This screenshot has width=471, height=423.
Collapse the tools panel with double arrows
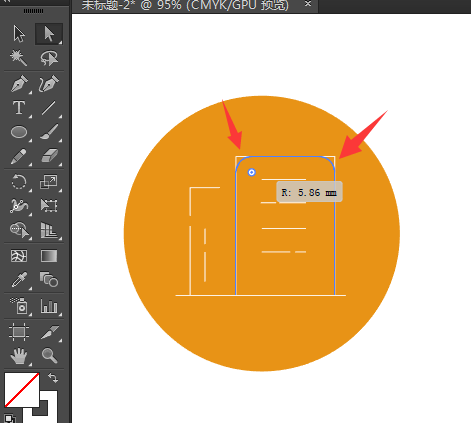[7, 1]
